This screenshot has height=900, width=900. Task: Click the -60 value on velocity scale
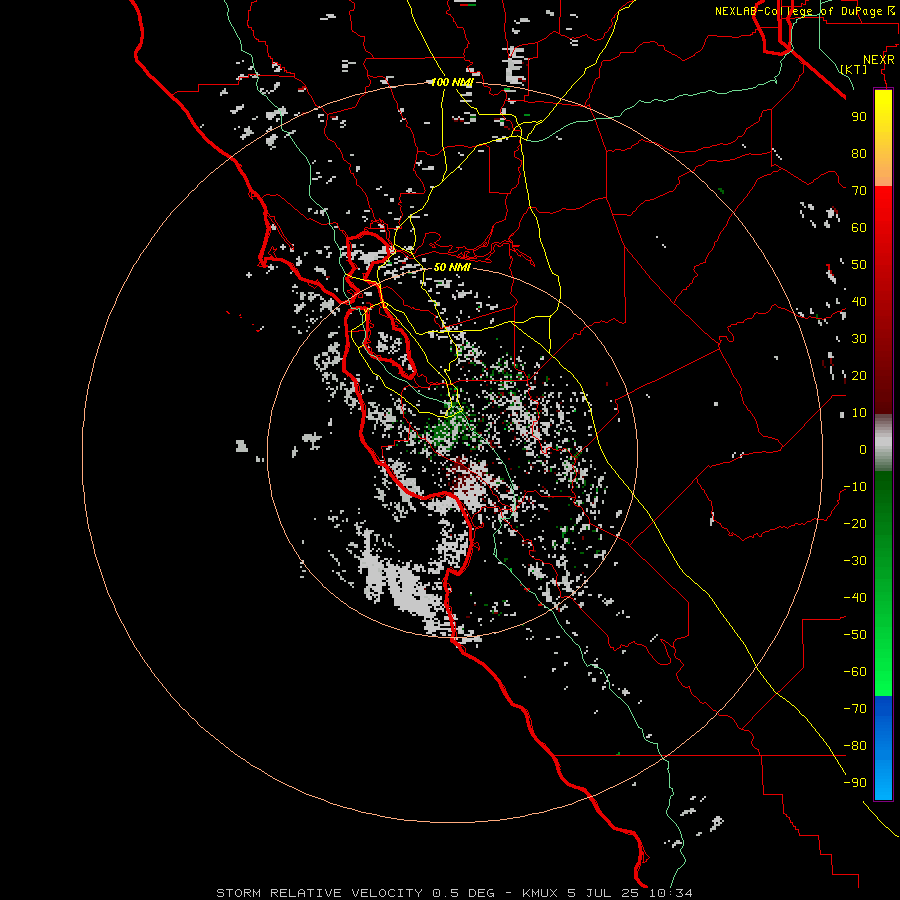coord(855,672)
